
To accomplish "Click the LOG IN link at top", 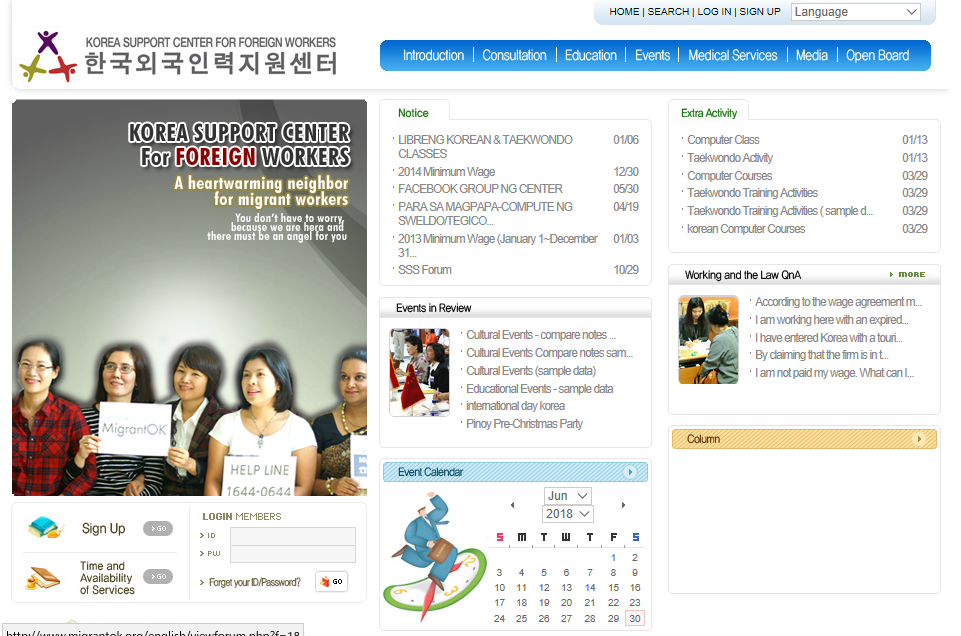I will click(714, 12).
